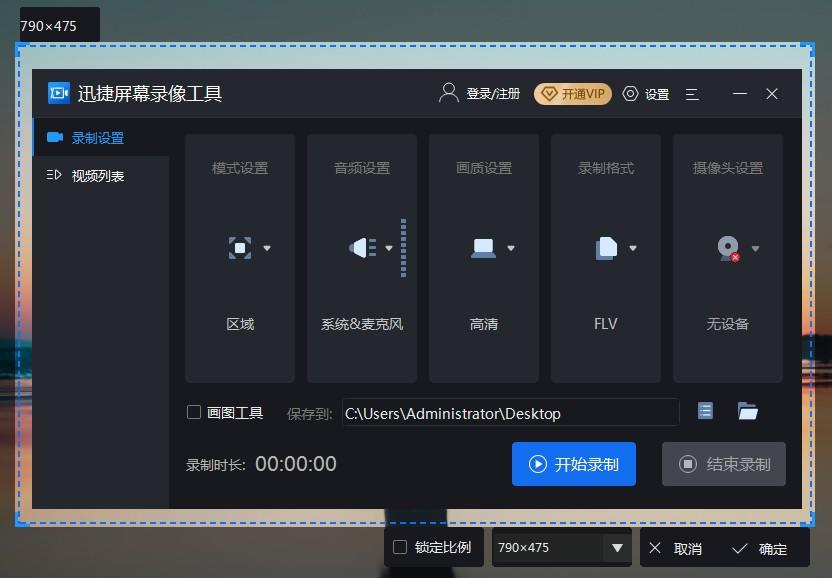Switch to 录制设置 tab

[101, 137]
